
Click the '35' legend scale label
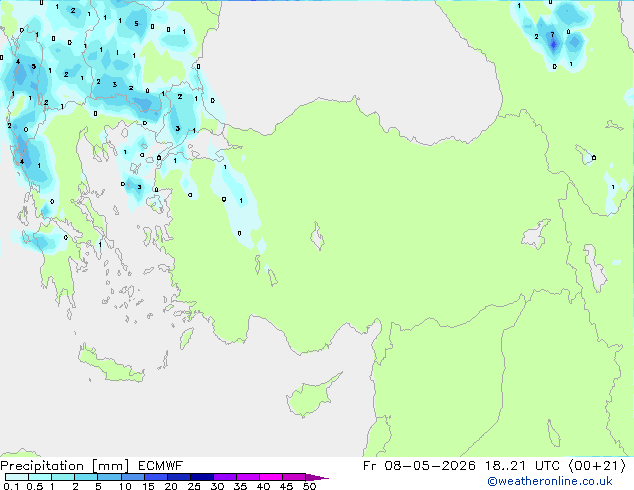click(241, 486)
